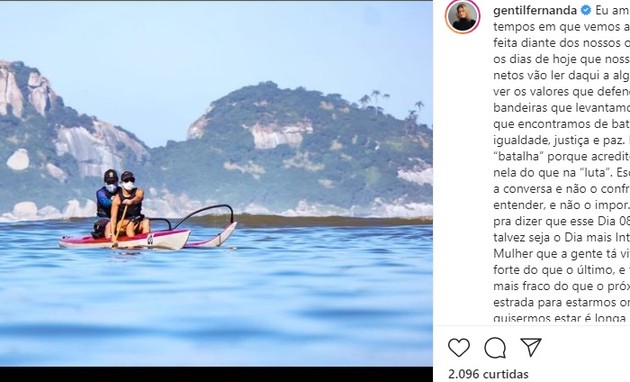Open comments with the speech bubble icon

coord(495,347)
